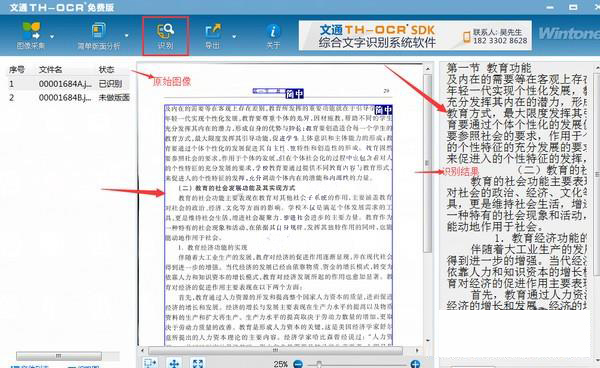
Task: Zoom out with the minus button
Action: 298,364
